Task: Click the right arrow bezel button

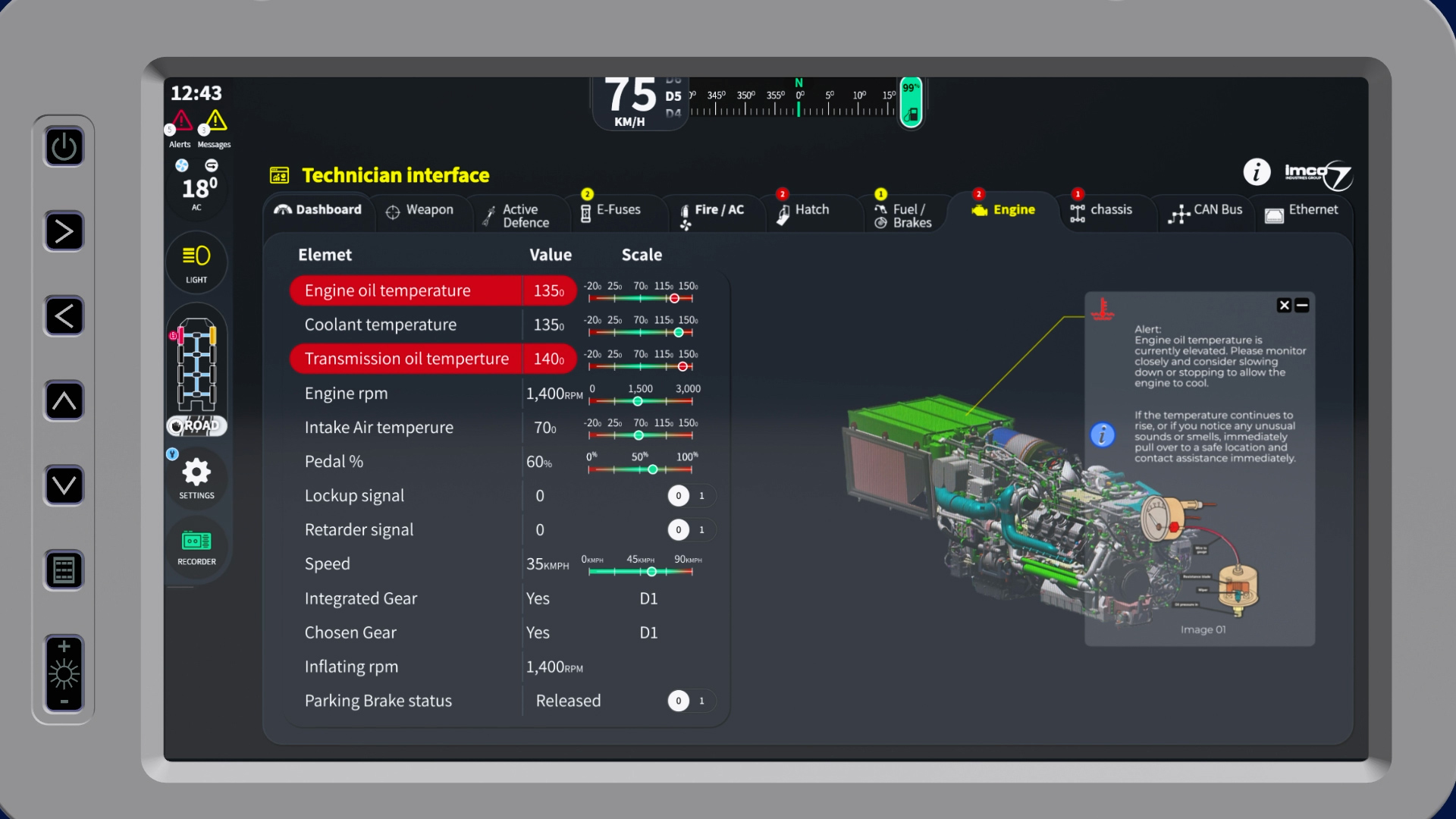Action: pos(64,231)
